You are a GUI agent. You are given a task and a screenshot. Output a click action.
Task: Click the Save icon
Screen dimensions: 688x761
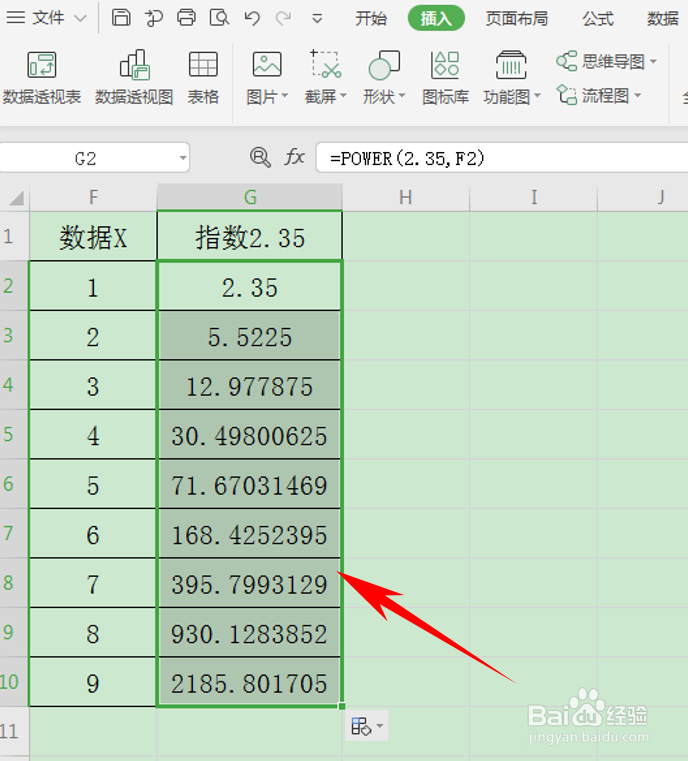coord(121,18)
